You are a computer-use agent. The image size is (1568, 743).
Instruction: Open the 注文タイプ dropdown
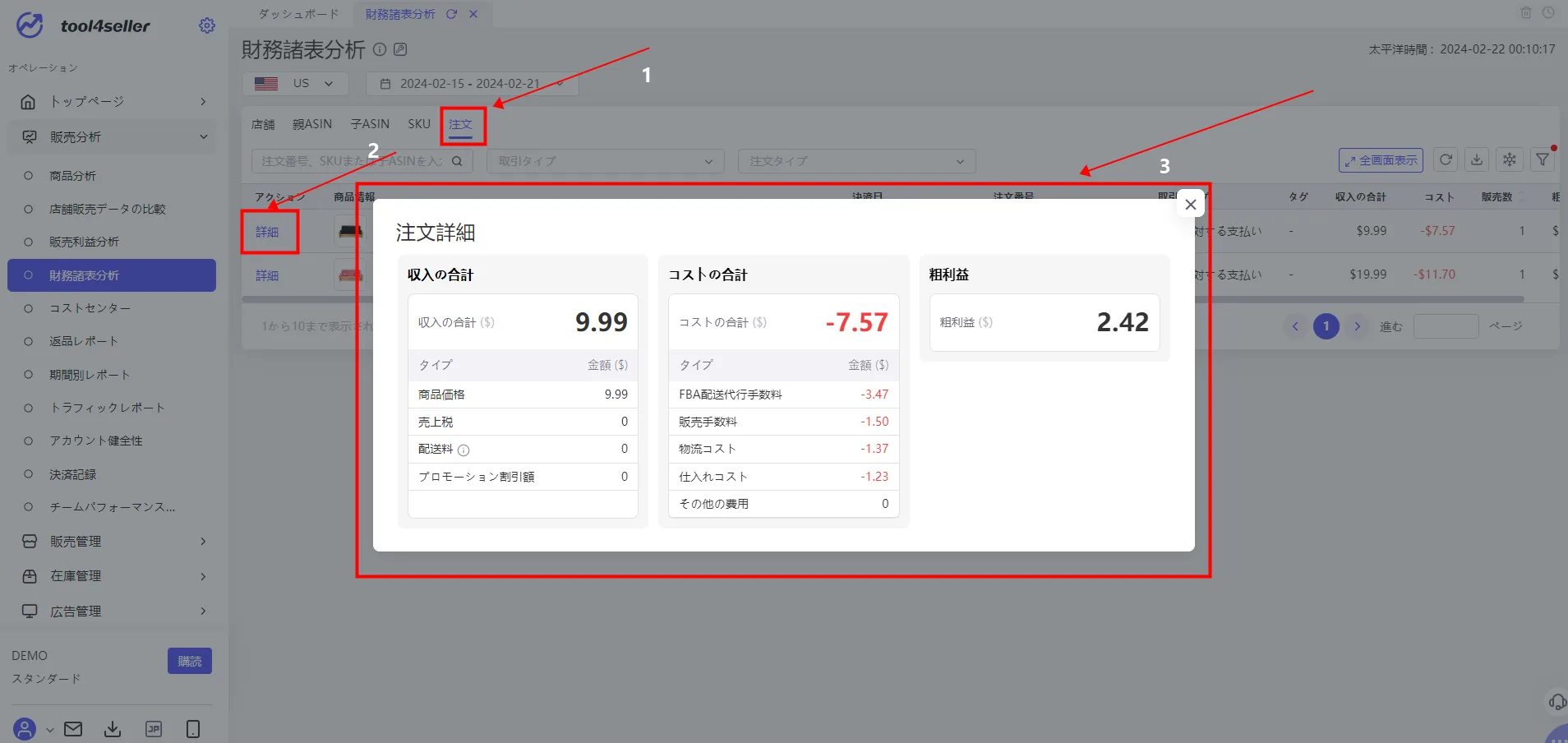pyautogui.click(x=857, y=161)
